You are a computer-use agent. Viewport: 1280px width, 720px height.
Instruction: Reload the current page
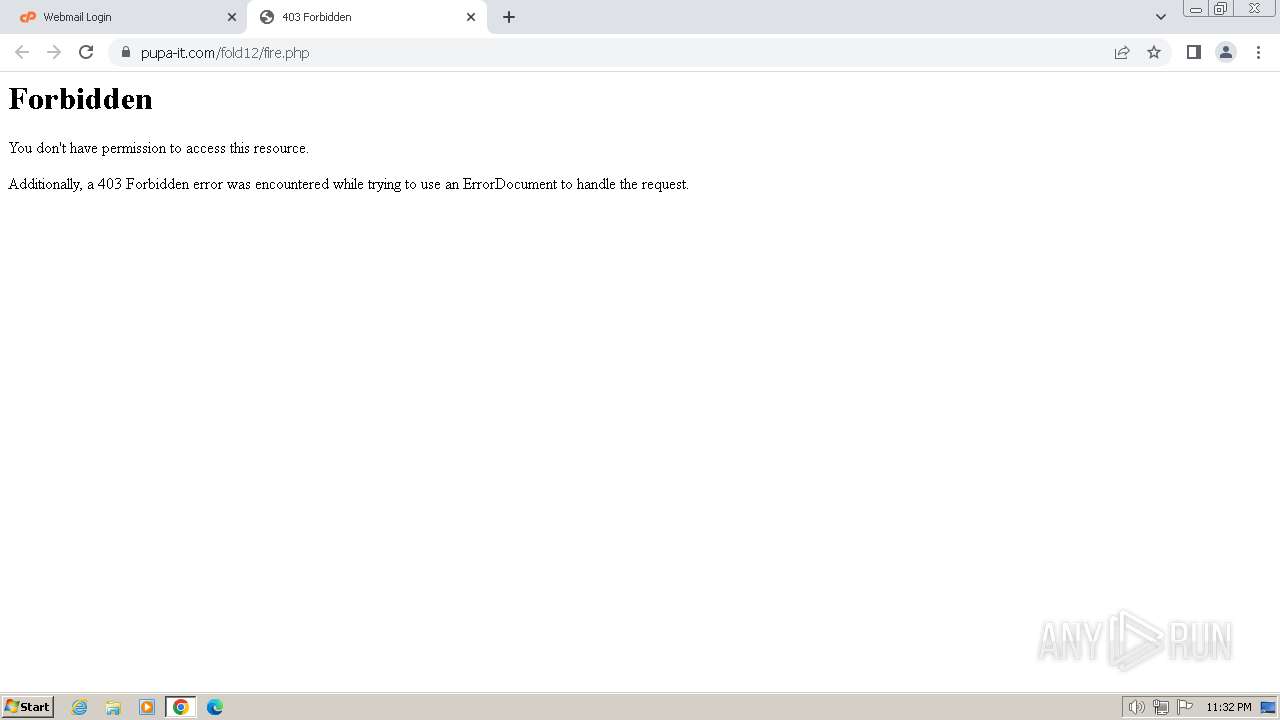click(86, 52)
